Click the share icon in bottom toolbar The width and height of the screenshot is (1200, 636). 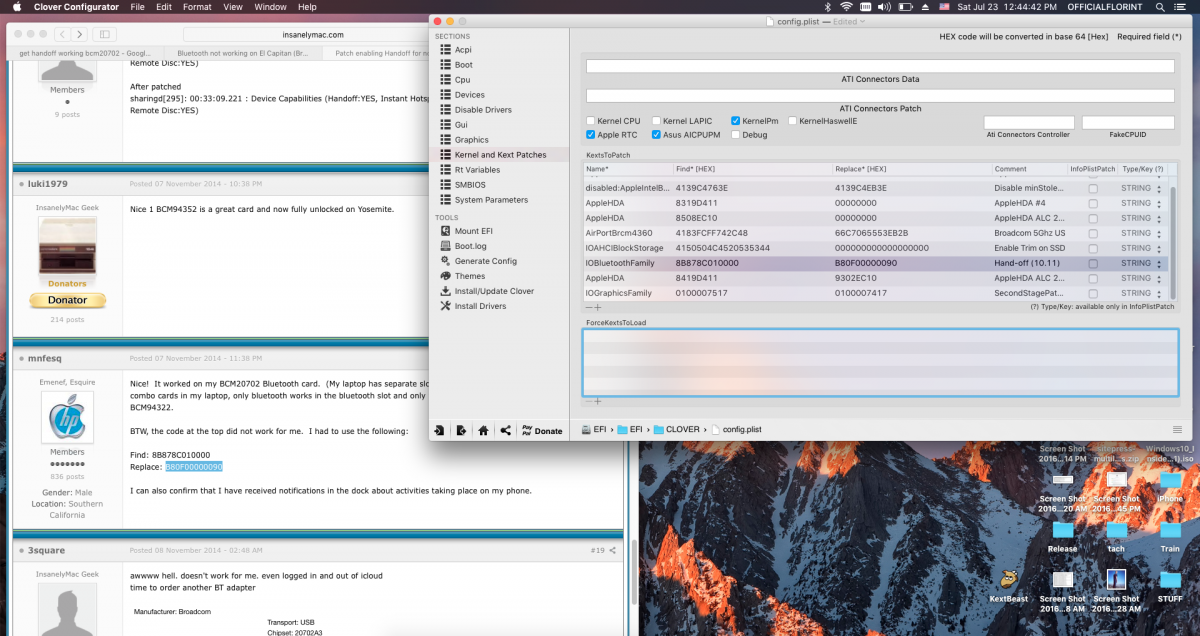pyautogui.click(x=505, y=431)
